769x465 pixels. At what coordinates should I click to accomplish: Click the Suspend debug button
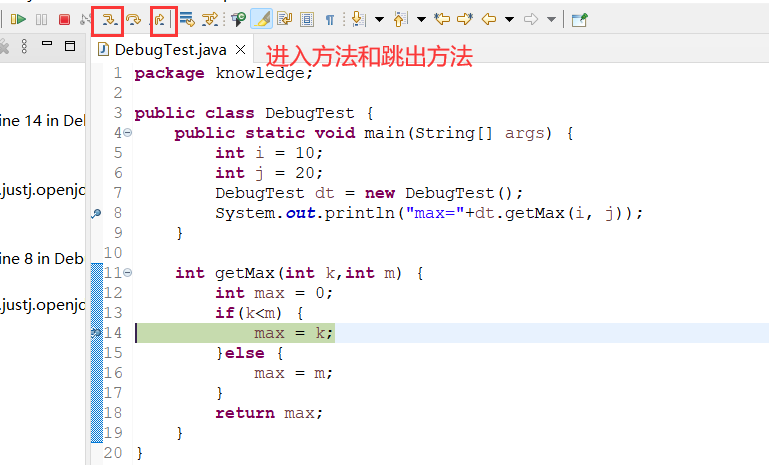click(42, 20)
